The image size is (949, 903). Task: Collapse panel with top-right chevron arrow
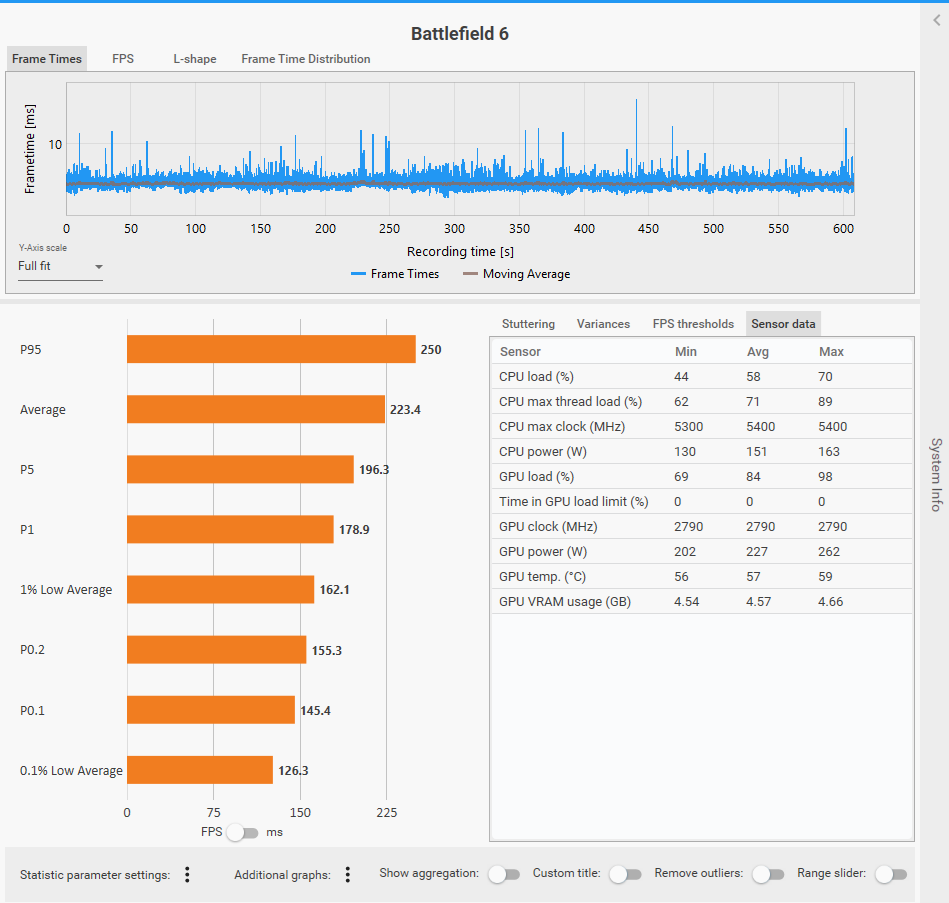point(936,20)
